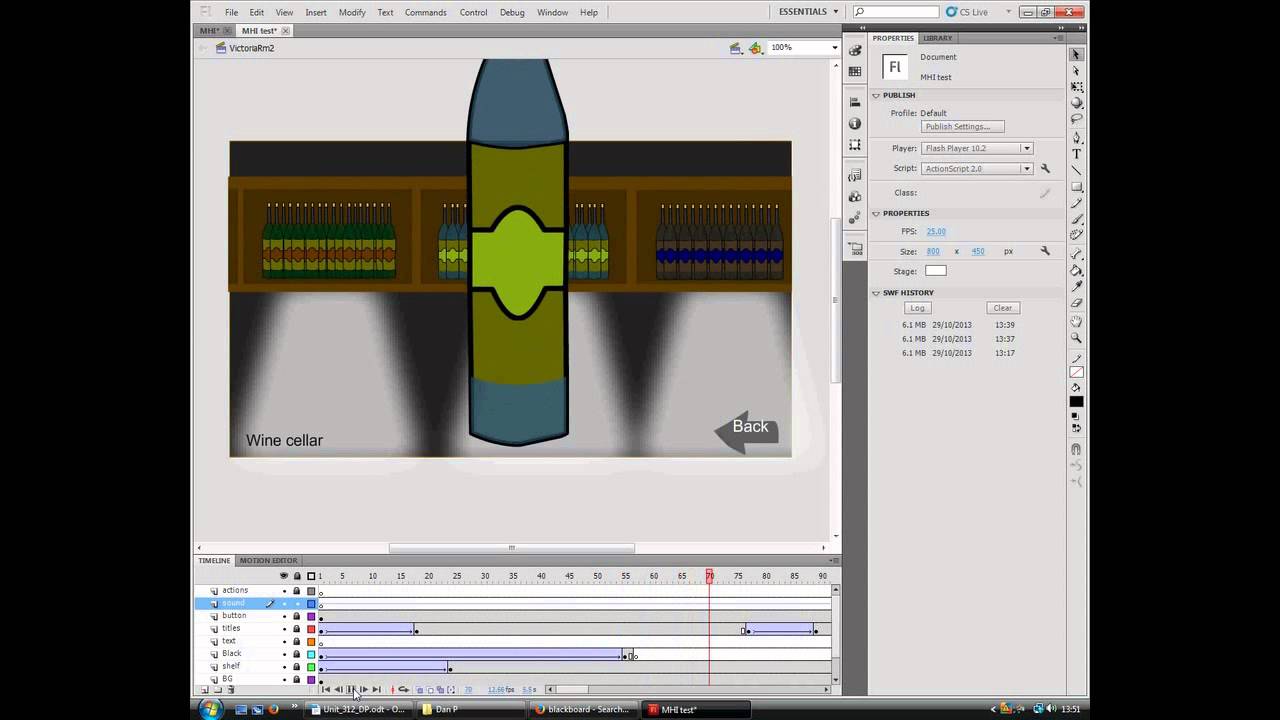Click the black fill color swatch

(x=1076, y=402)
